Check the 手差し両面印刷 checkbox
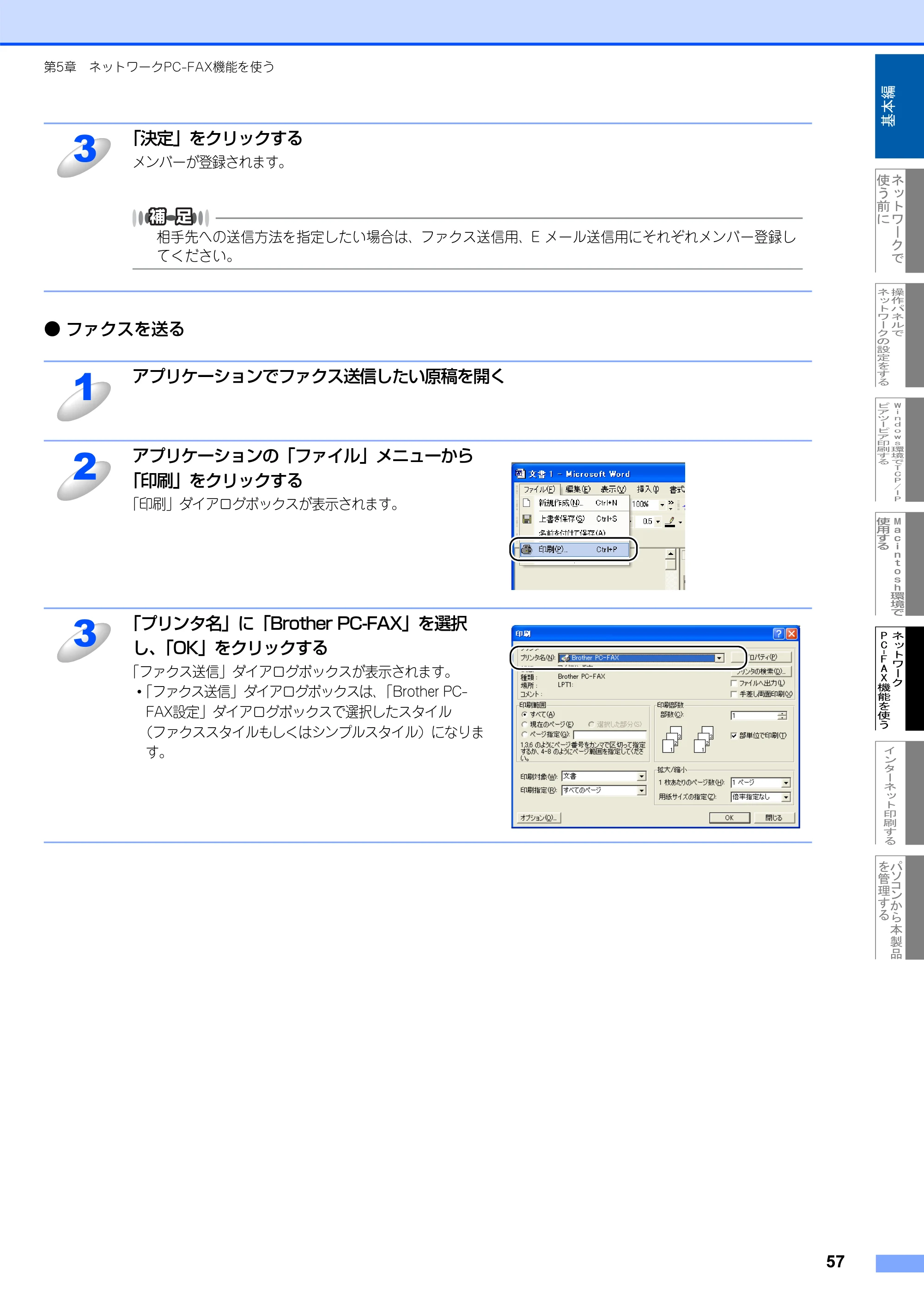924x1308 pixels. click(x=734, y=694)
